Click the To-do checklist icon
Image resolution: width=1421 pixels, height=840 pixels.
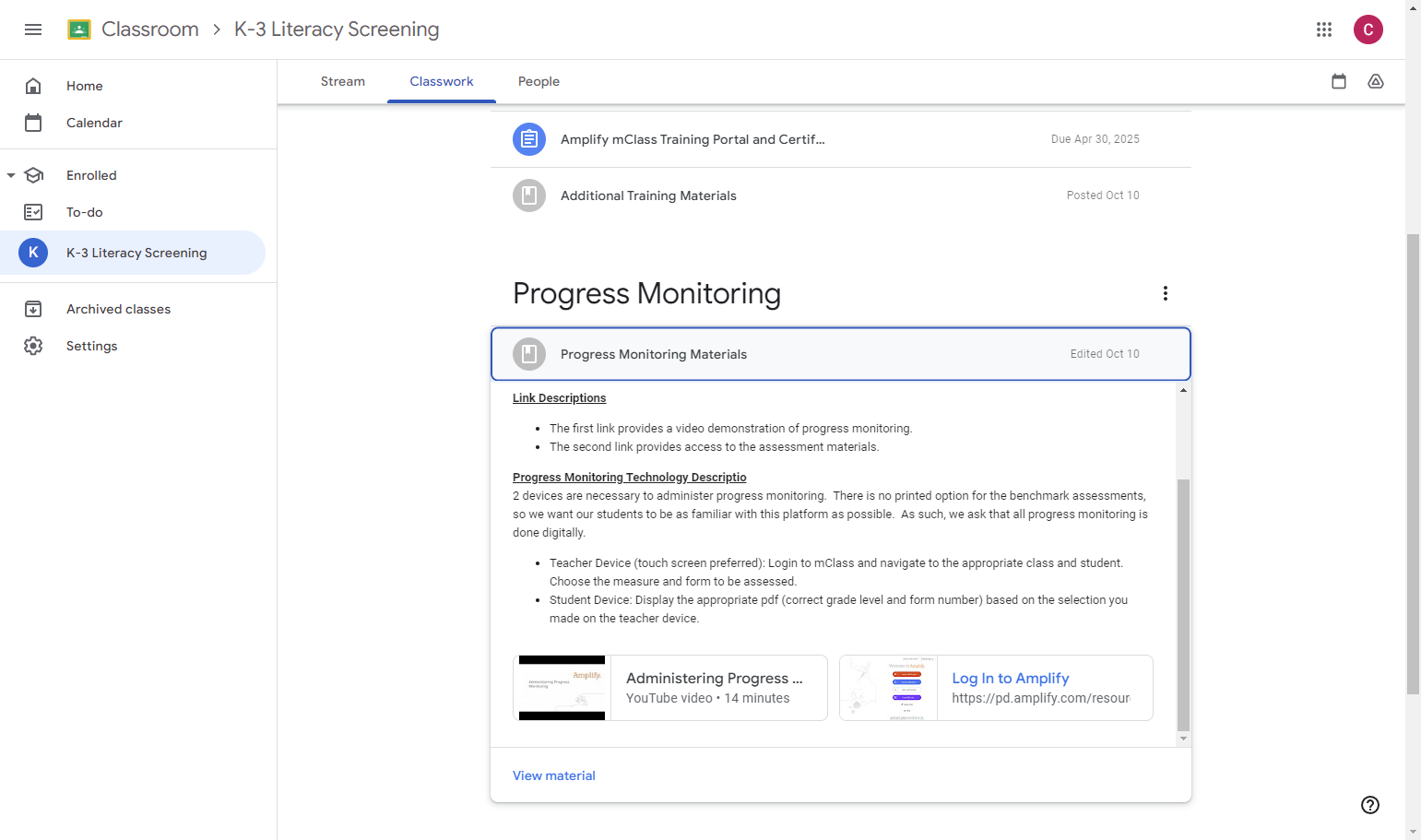point(33,212)
